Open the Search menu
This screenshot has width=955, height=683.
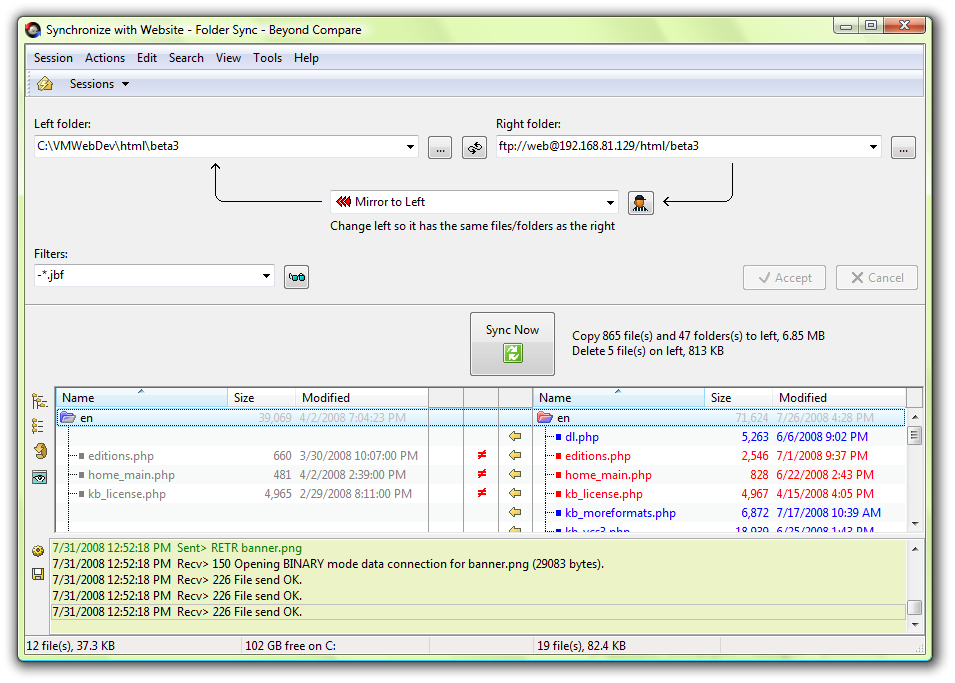[x=186, y=58]
